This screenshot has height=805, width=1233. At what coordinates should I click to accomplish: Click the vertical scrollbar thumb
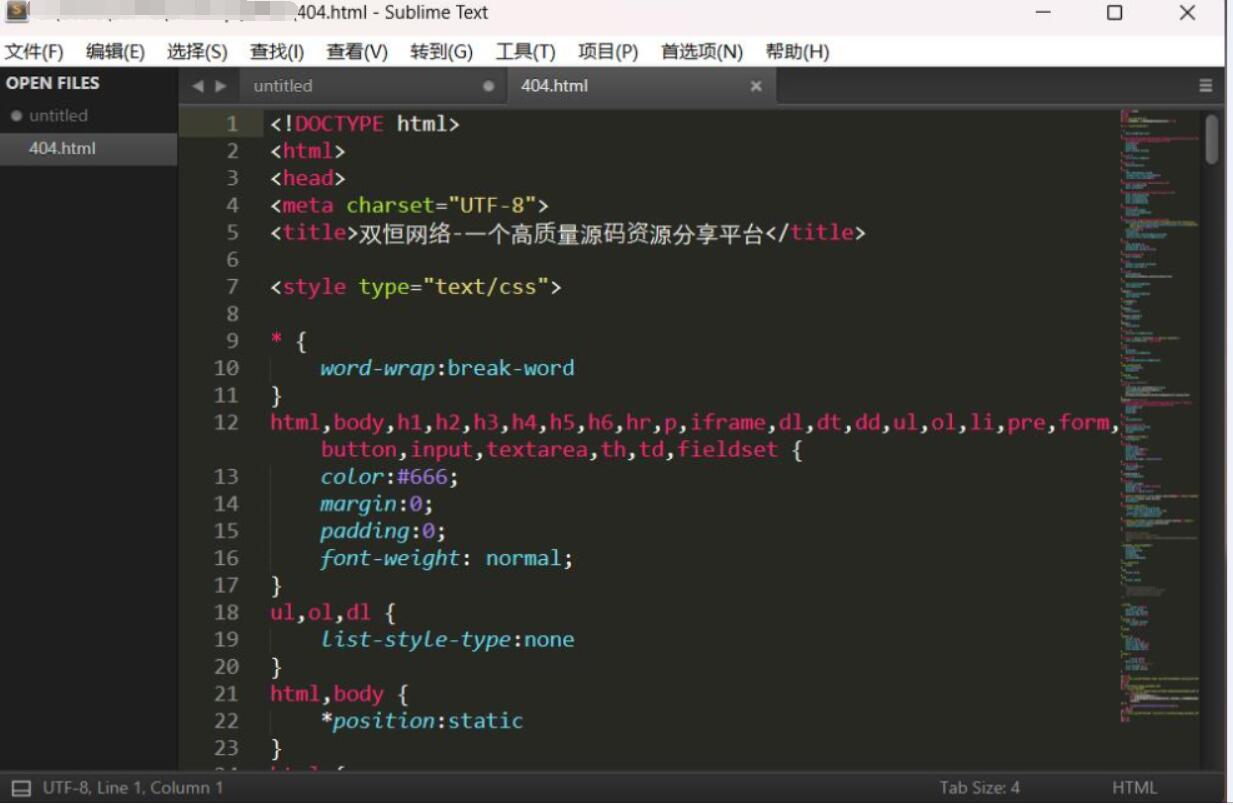tap(1212, 139)
